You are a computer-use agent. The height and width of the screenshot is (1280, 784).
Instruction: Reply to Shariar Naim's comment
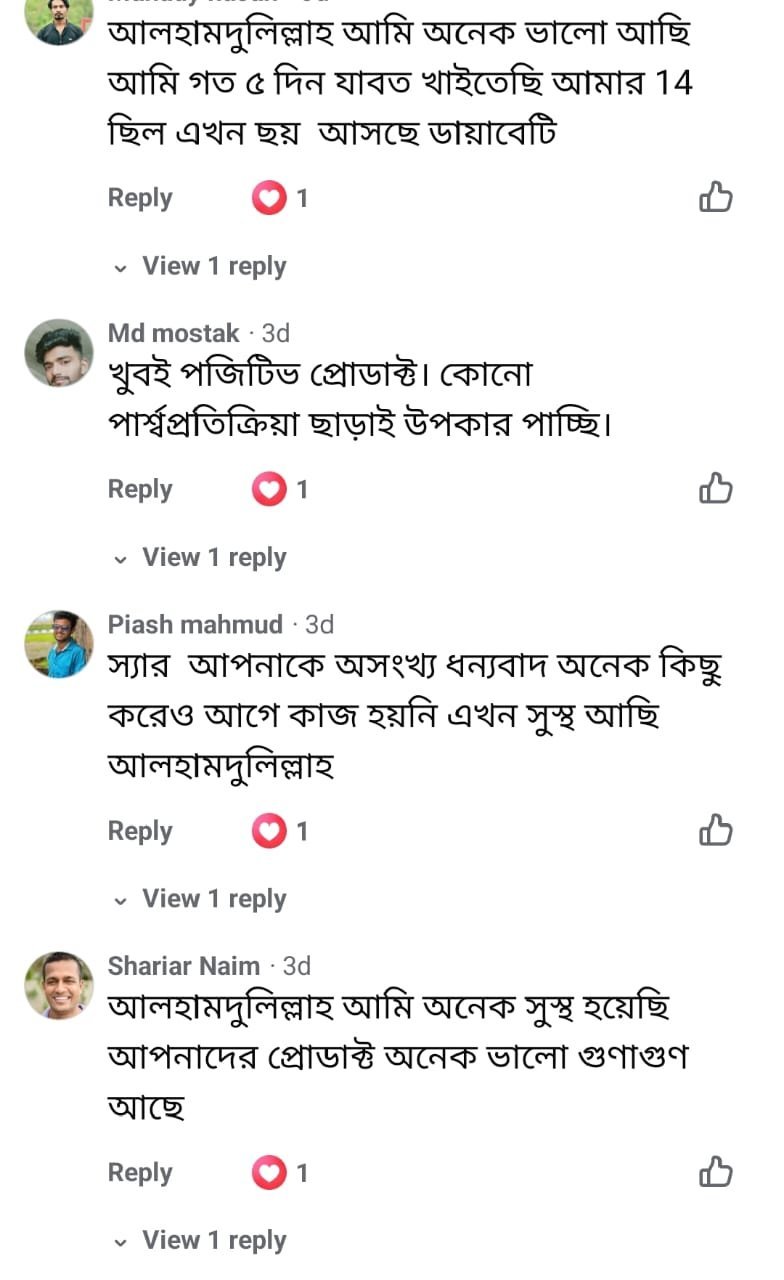[140, 1173]
